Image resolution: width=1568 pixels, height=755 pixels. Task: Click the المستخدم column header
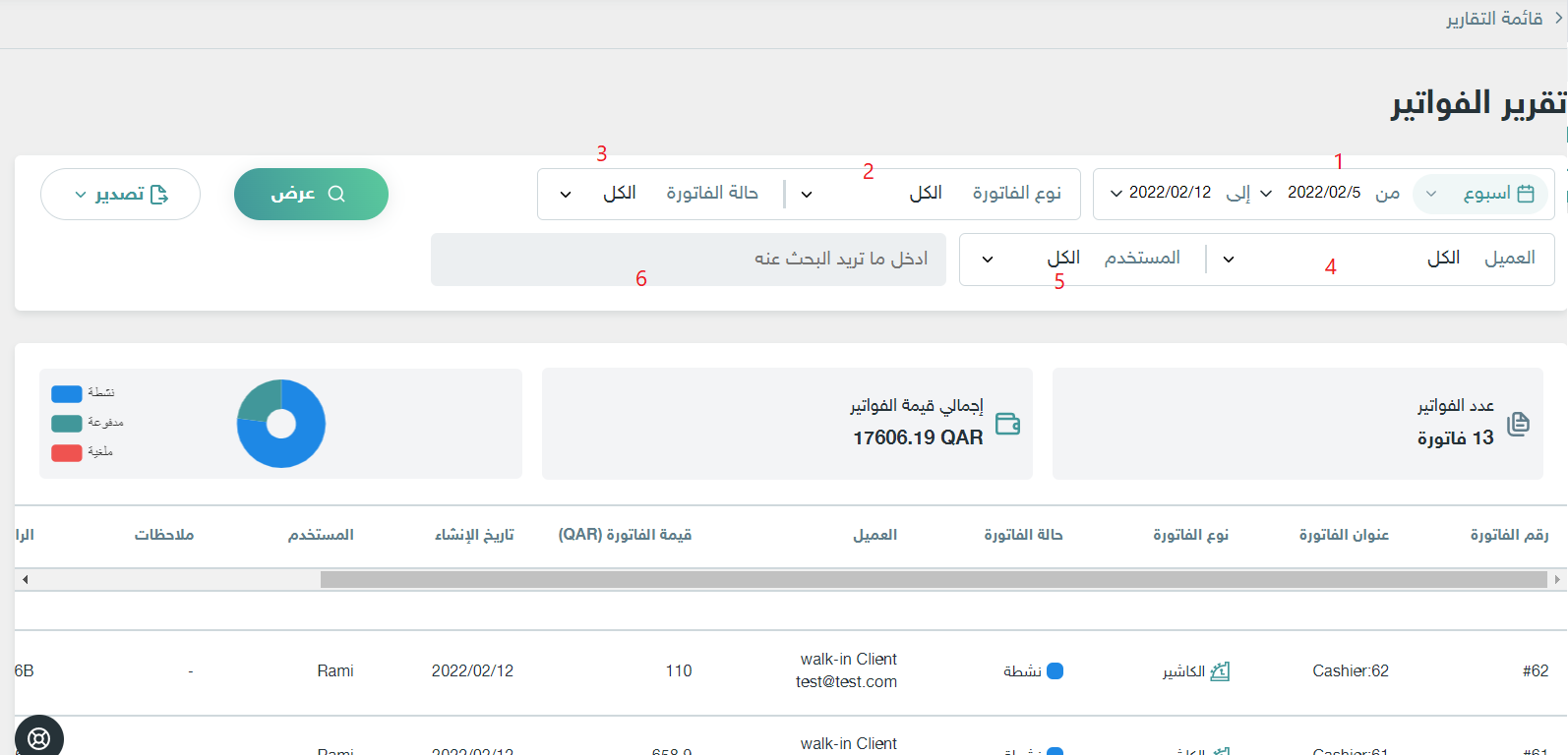pyautogui.click(x=321, y=535)
